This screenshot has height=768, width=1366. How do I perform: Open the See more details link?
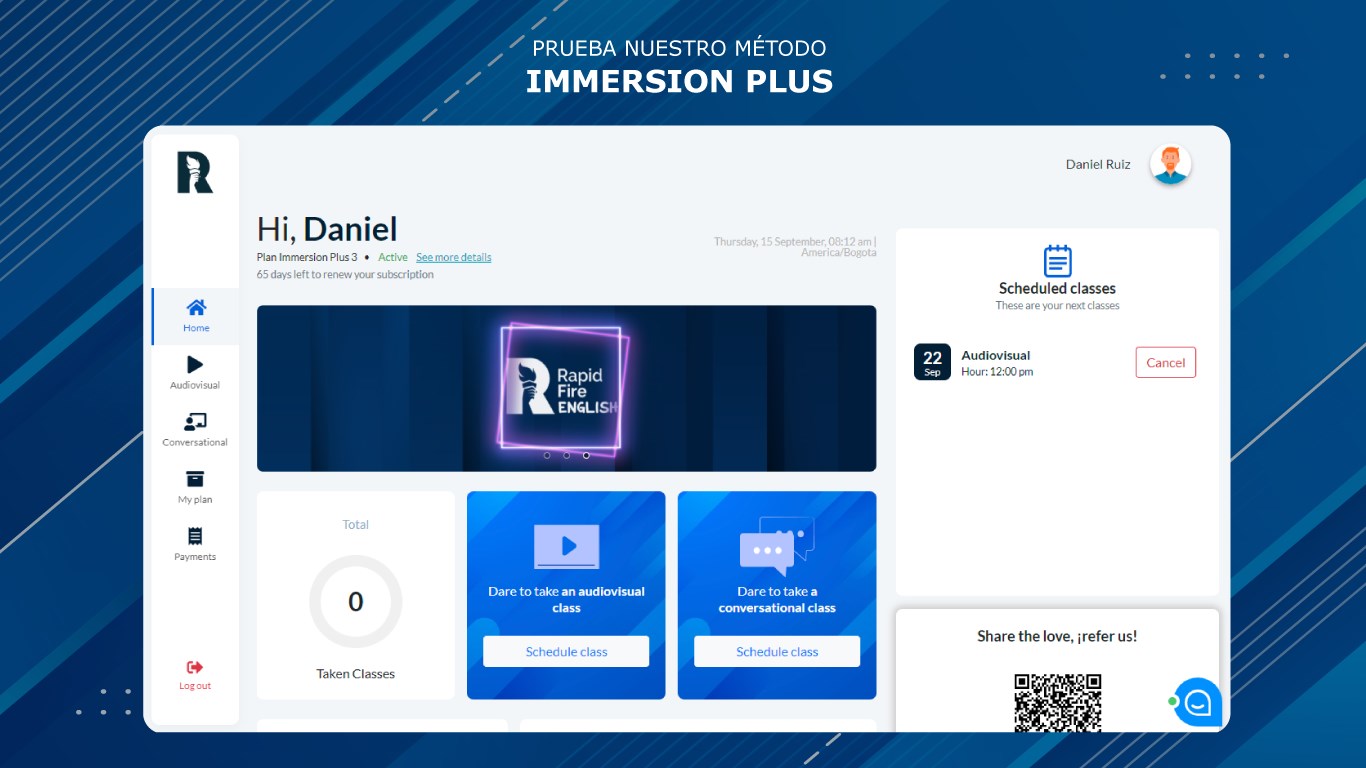click(454, 257)
